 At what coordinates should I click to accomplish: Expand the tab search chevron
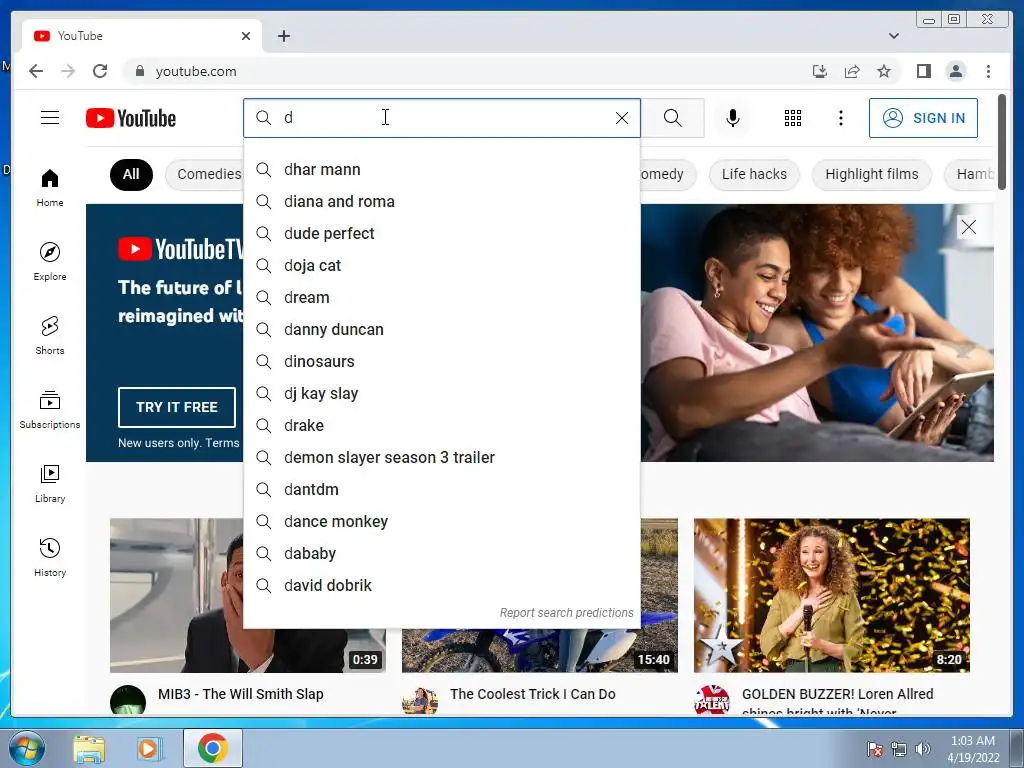(894, 36)
